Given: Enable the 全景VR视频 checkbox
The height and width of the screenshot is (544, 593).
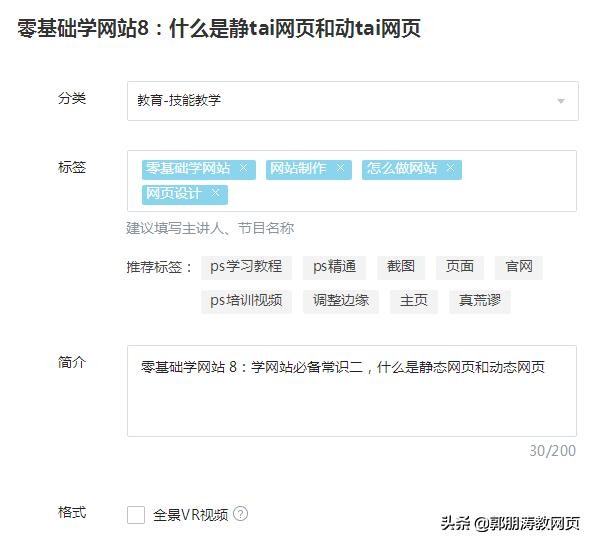Looking at the screenshot, I should [x=136, y=514].
